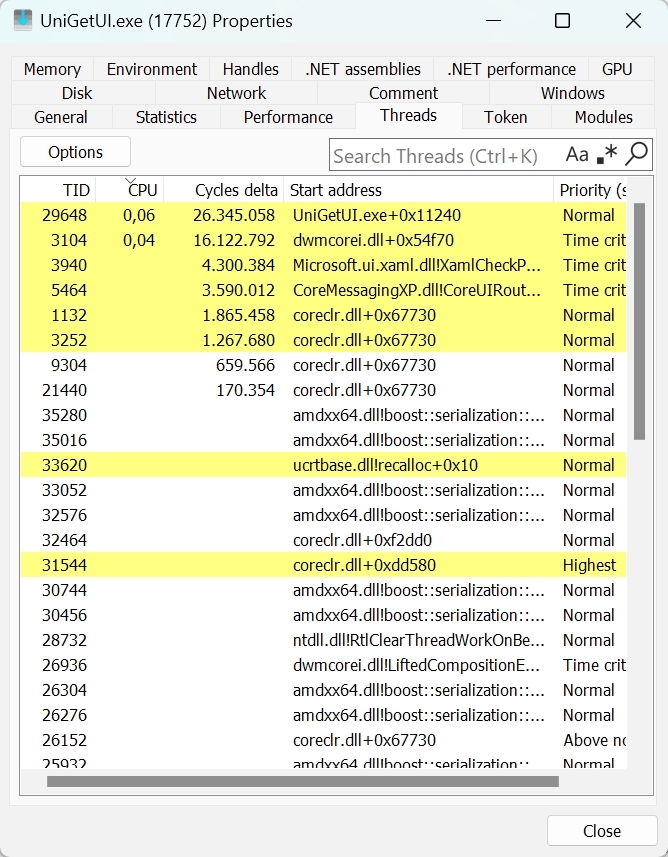Open the .NET assemblies tab
Image resolution: width=668 pixels, height=857 pixels.
point(363,69)
